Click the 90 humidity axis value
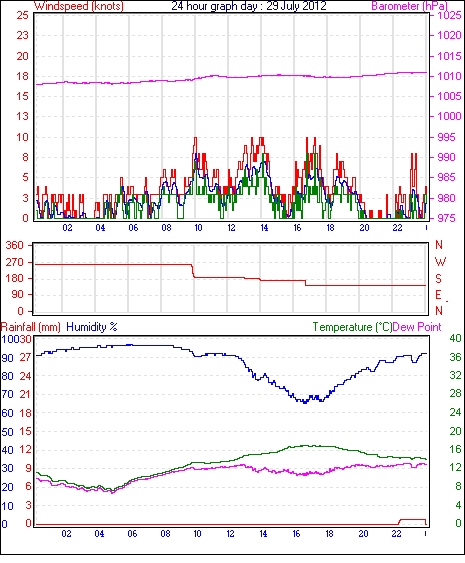The height and width of the screenshot is (563, 465). (8, 358)
